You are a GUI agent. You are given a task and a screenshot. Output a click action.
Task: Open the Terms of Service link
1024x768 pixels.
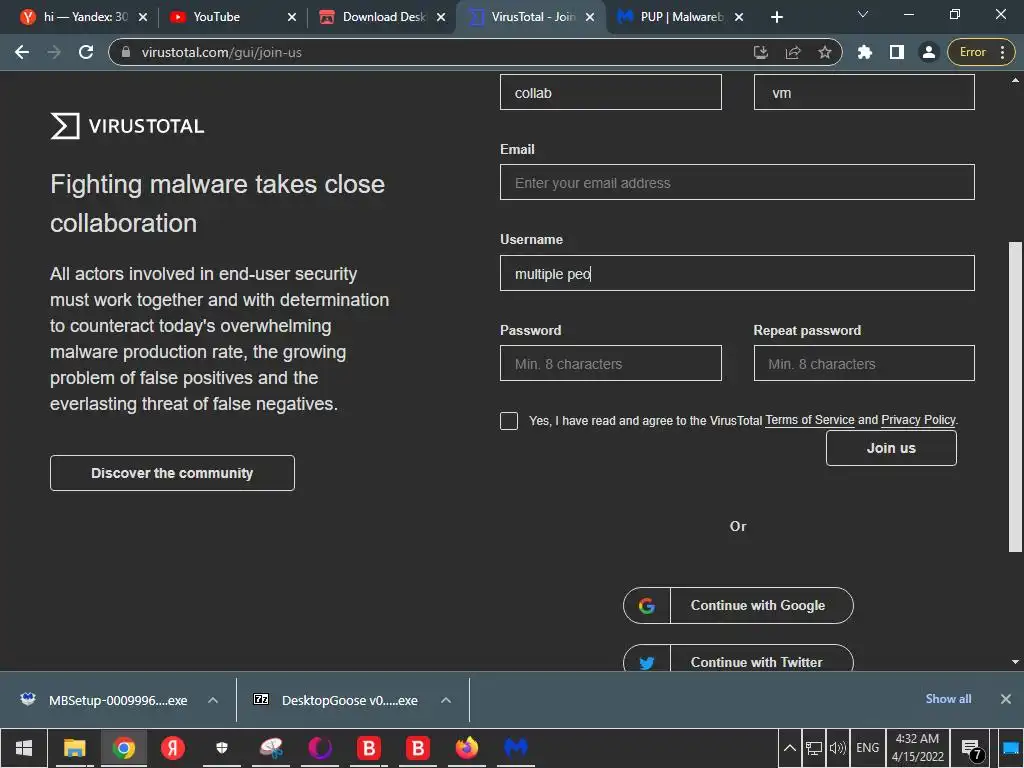click(810, 420)
